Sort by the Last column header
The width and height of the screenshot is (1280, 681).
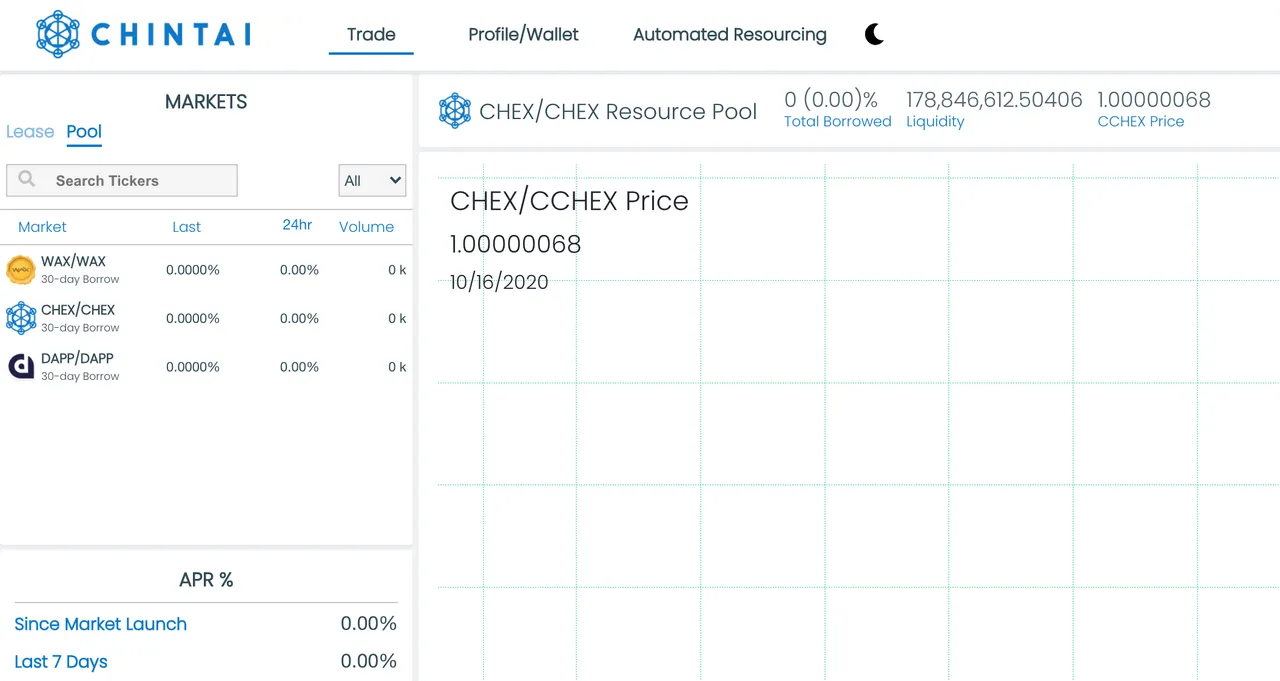186,227
